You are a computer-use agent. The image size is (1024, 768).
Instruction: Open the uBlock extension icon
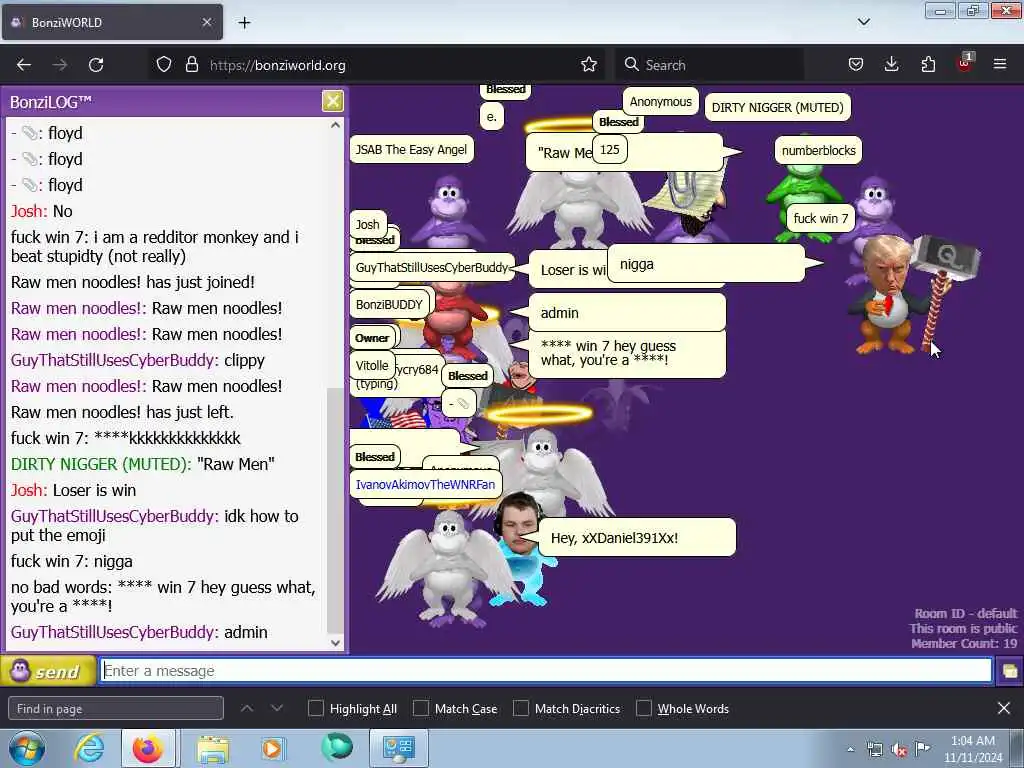coord(965,63)
